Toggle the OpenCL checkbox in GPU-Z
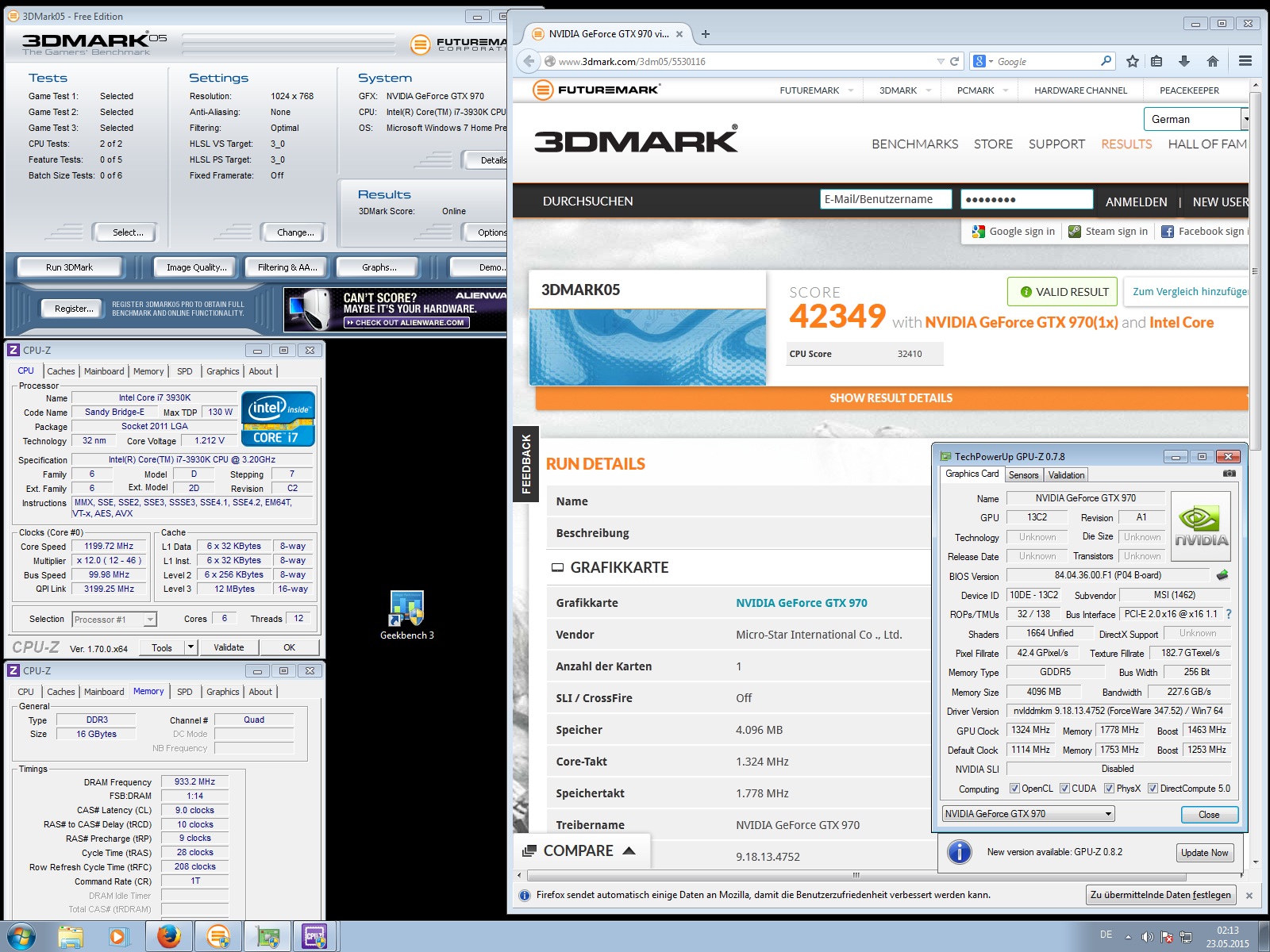This screenshot has height=952, width=1270. 1014,789
